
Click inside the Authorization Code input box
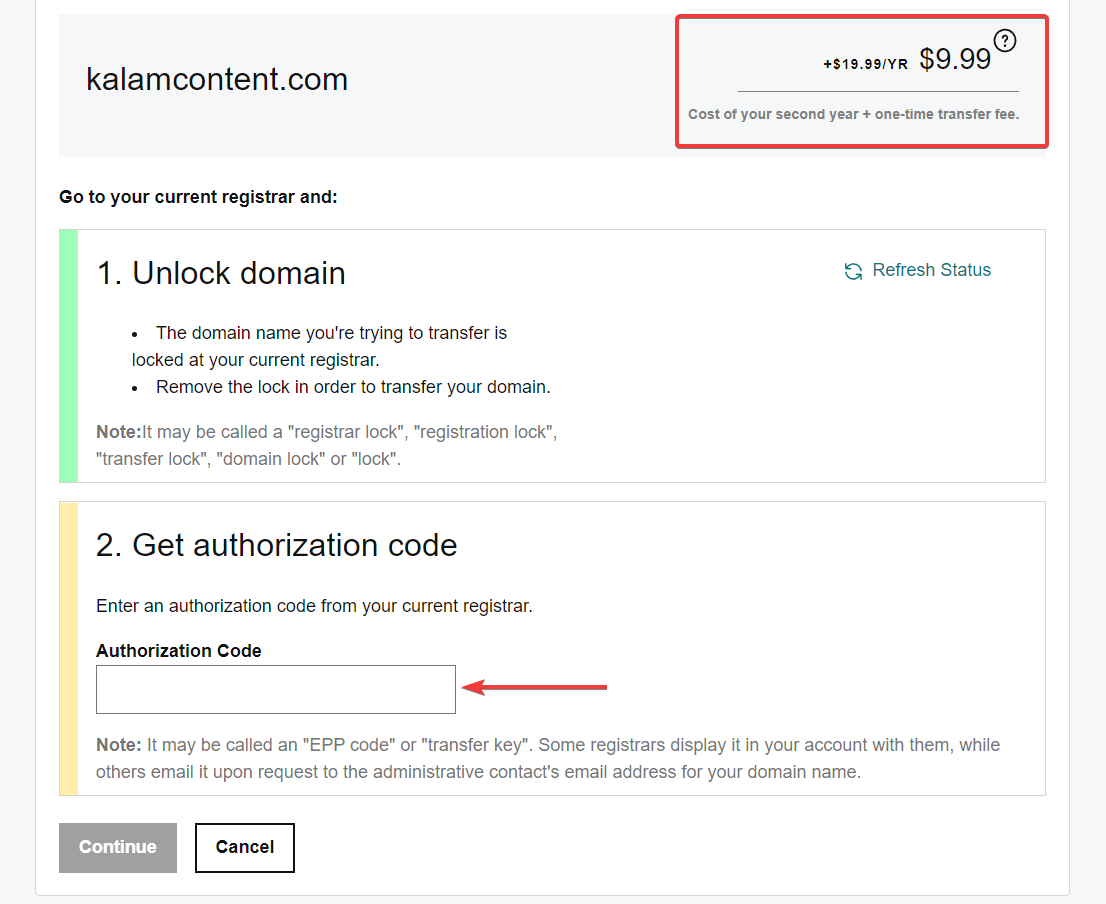[275, 689]
